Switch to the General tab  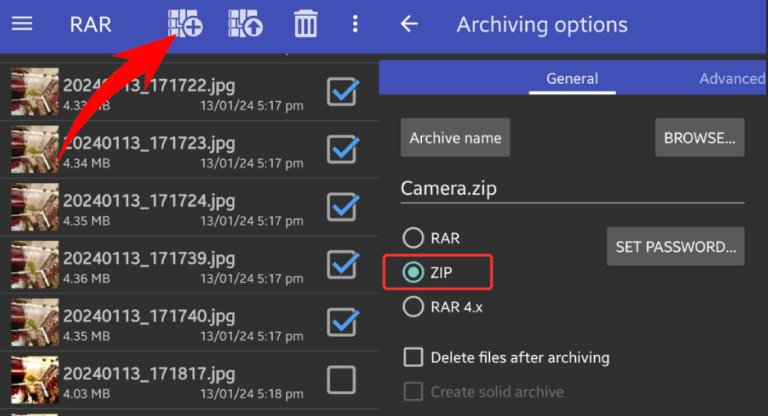(x=572, y=78)
